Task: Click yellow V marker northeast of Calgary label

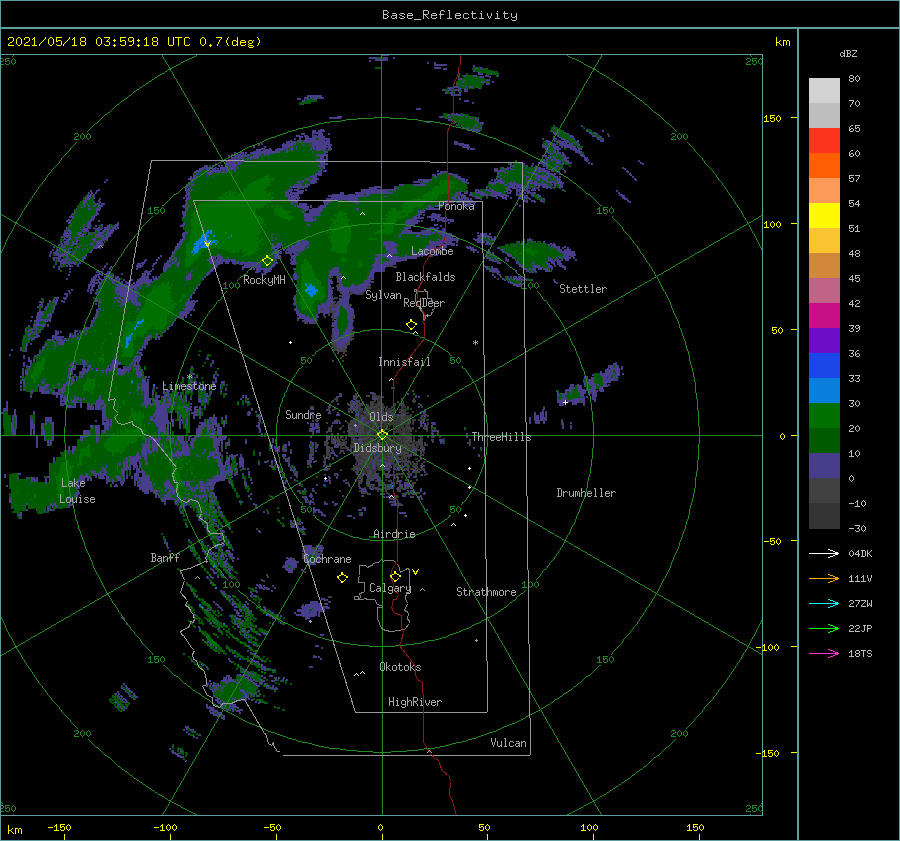Action: pos(416,572)
